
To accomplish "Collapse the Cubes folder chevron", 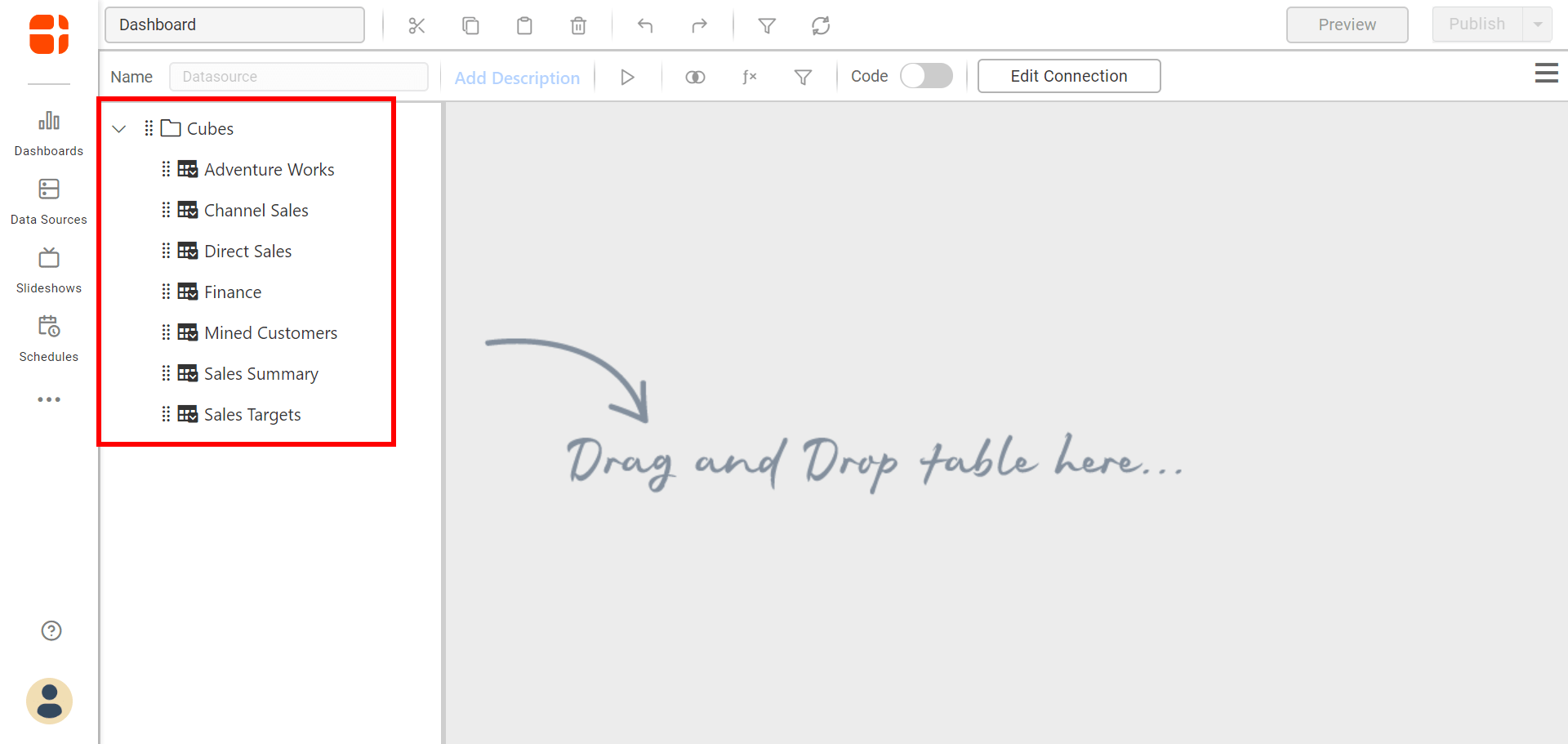I will point(119,129).
